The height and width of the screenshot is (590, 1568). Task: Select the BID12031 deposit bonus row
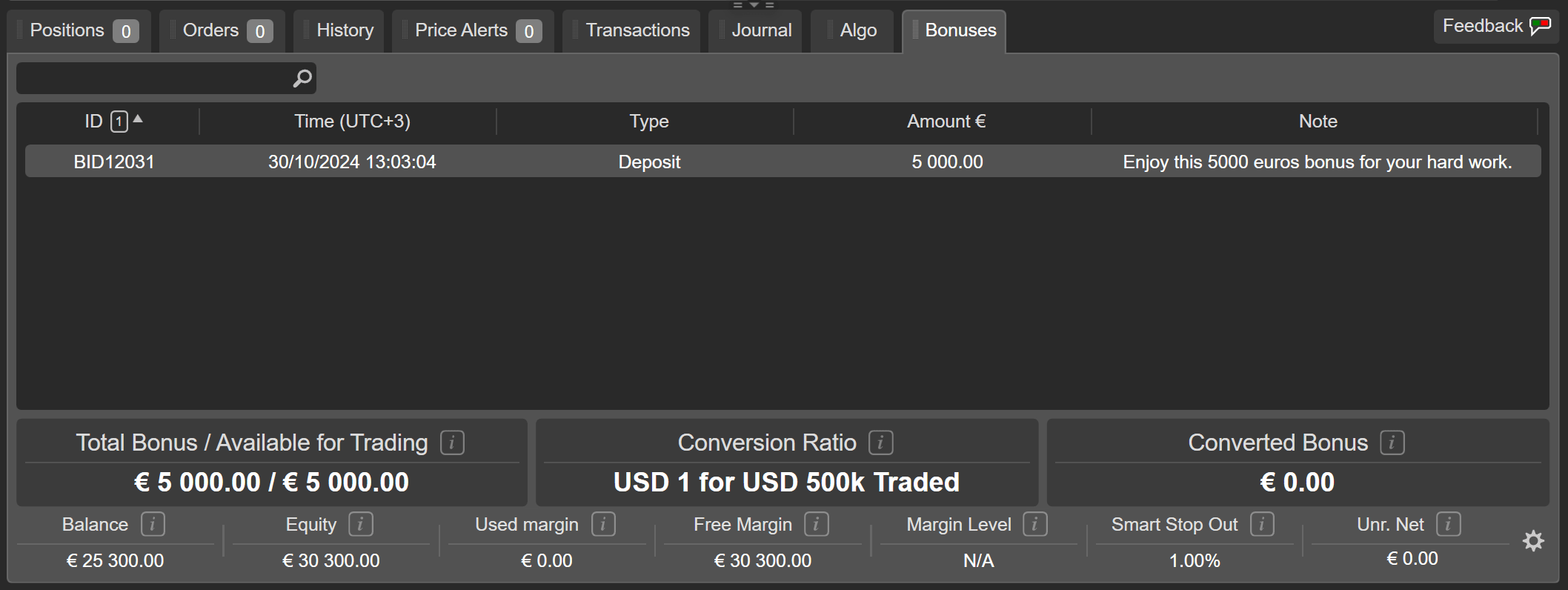point(783,162)
